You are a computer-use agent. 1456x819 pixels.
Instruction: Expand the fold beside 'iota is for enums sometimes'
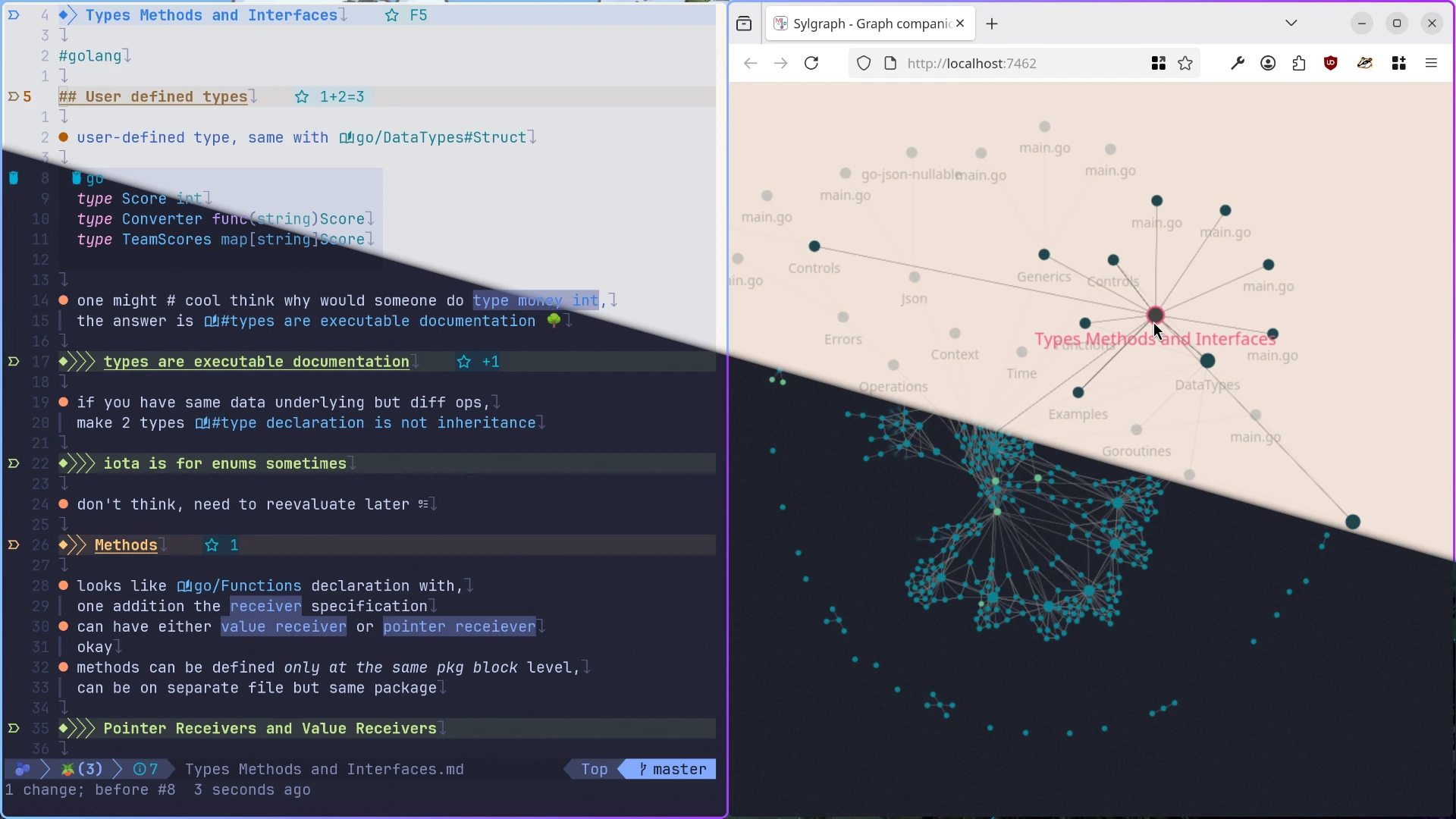14,463
